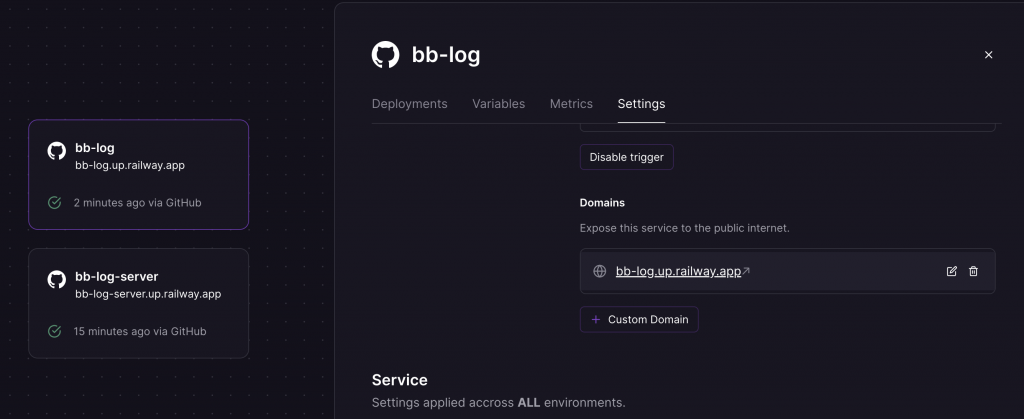Add a Custom Domain
Viewport: 1024px width, 419px height.
(639, 319)
